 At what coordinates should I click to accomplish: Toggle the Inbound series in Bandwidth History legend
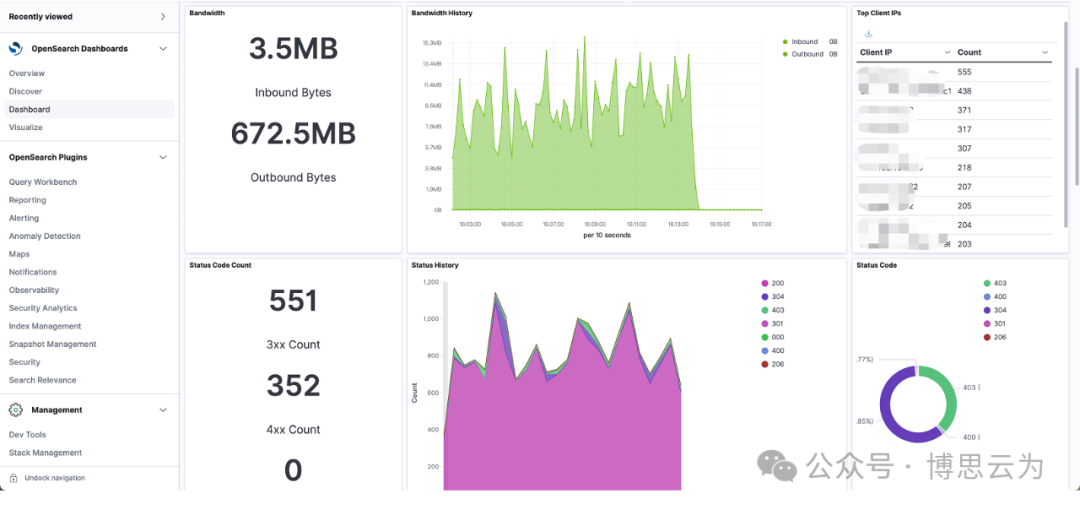[x=804, y=42]
